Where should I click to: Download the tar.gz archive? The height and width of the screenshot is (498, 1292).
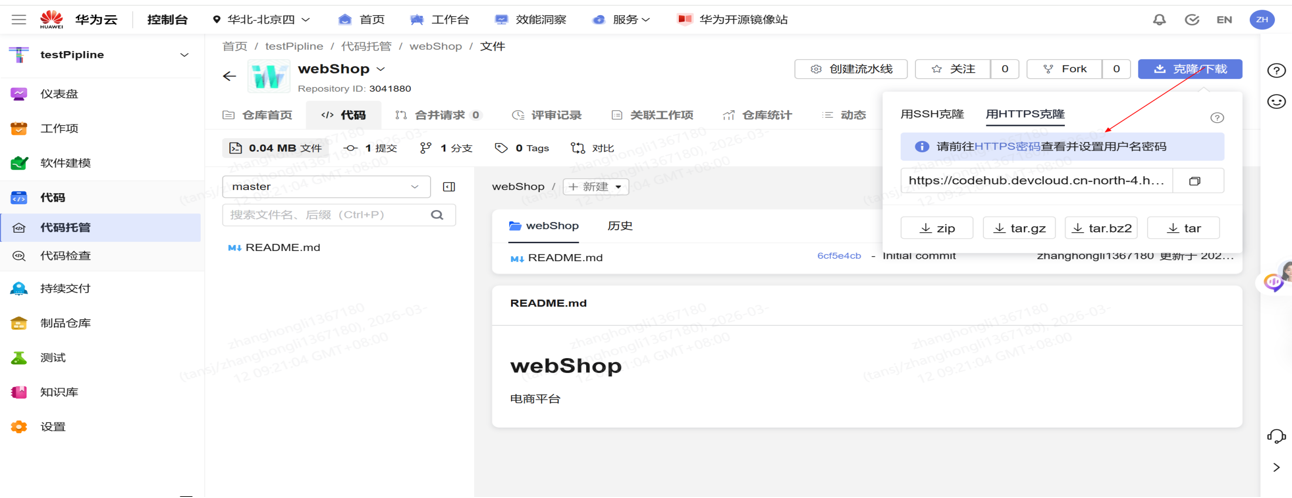tap(1019, 228)
